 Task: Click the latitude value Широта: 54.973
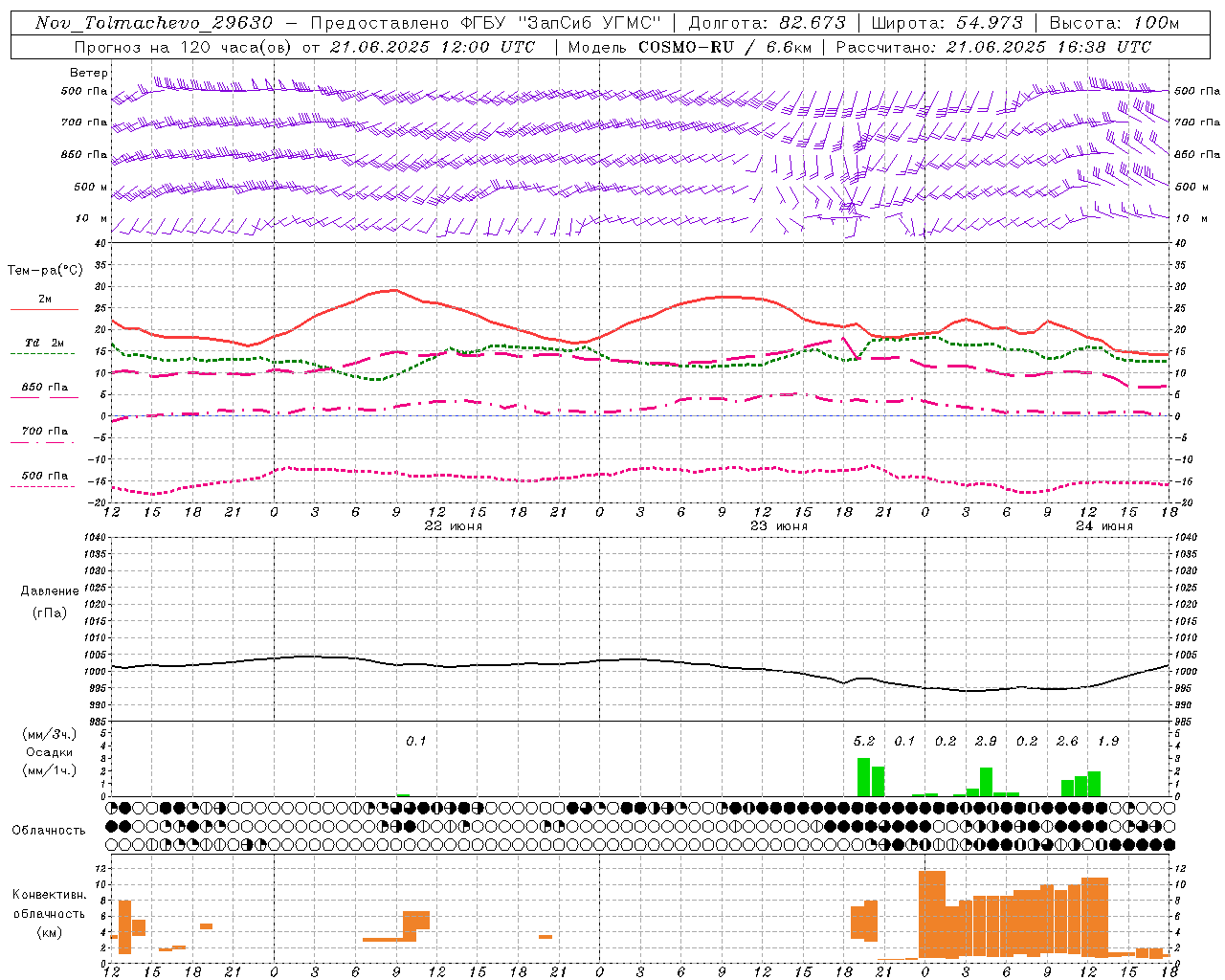[947, 23]
